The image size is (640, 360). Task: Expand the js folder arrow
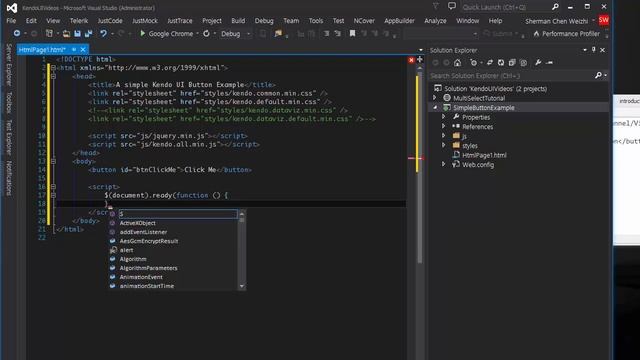coord(444,136)
